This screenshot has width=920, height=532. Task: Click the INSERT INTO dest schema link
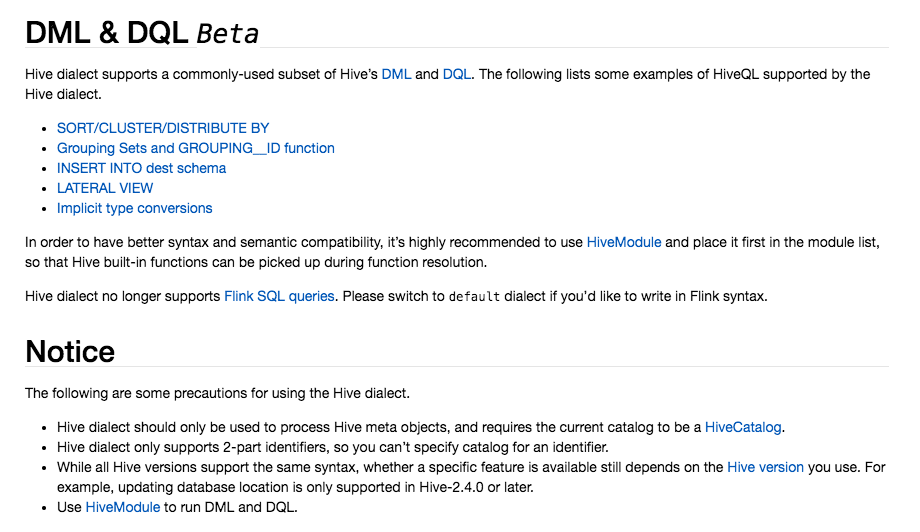coord(141,168)
